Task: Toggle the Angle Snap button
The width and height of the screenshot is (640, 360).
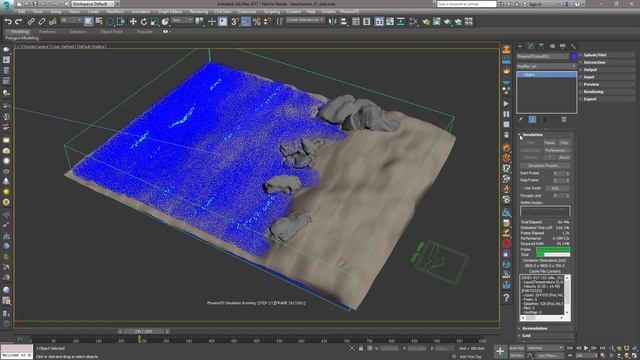Action: click(245, 22)
